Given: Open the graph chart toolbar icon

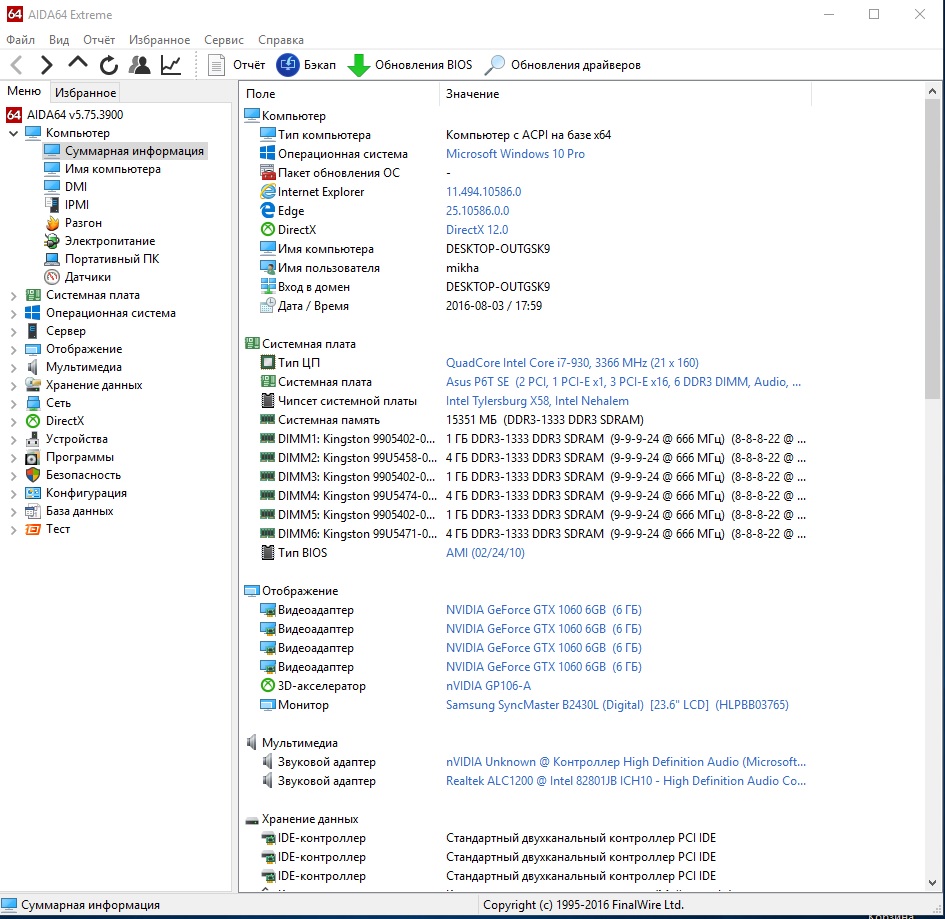Looking at the screenshot, I should click(171, 64).
